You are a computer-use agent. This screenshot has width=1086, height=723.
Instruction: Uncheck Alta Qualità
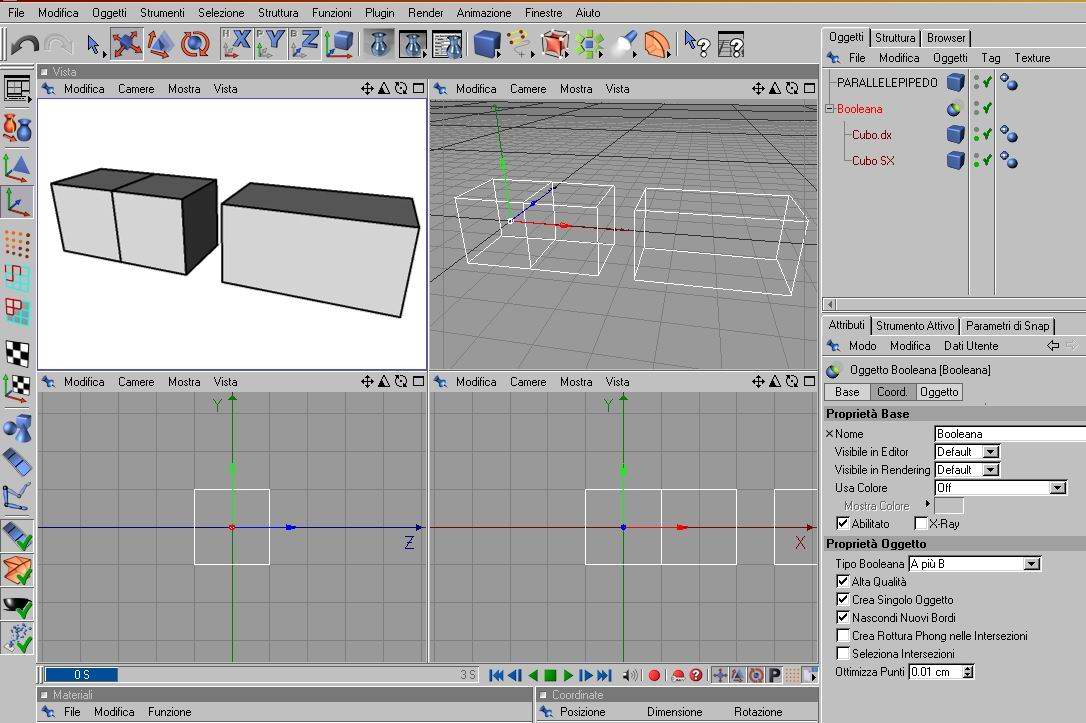pyautogui.click(x=843, y=581)
